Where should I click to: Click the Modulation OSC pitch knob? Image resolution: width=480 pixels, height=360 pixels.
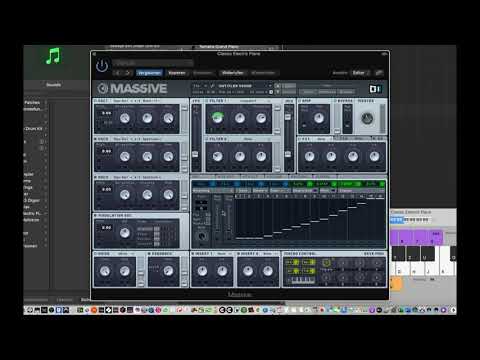[x=125, y=233]
